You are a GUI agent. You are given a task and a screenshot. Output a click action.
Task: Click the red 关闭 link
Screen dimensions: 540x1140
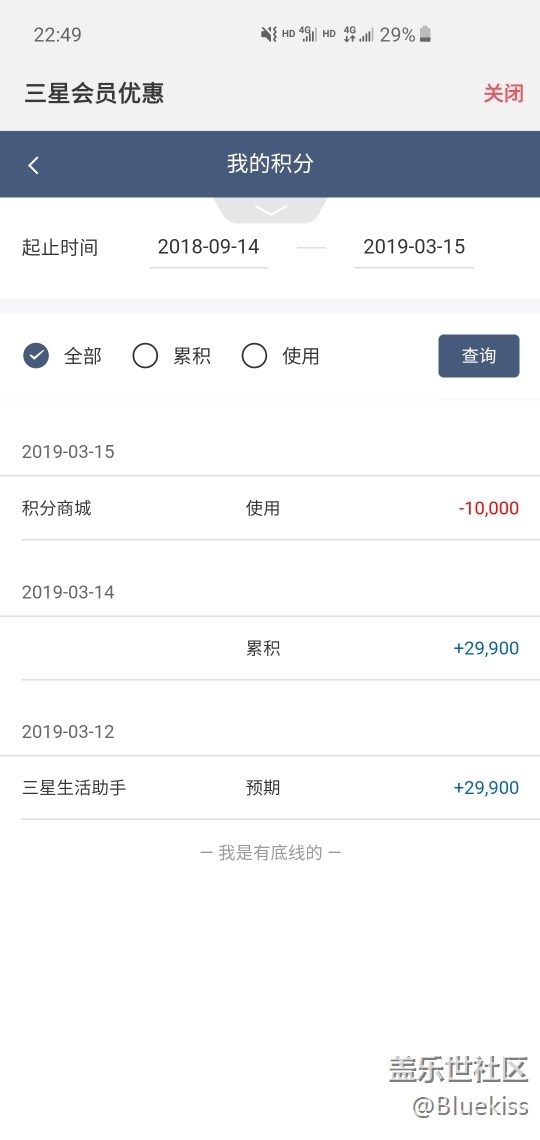504,94
